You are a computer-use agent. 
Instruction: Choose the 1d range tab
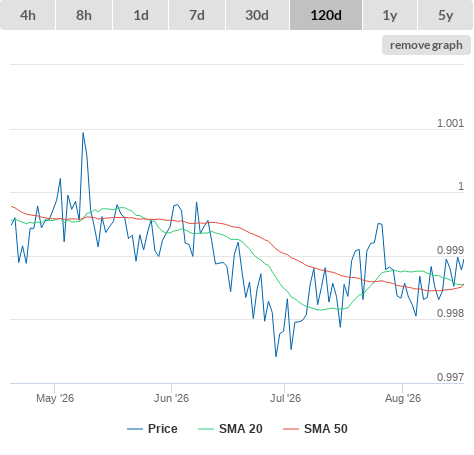141,15
